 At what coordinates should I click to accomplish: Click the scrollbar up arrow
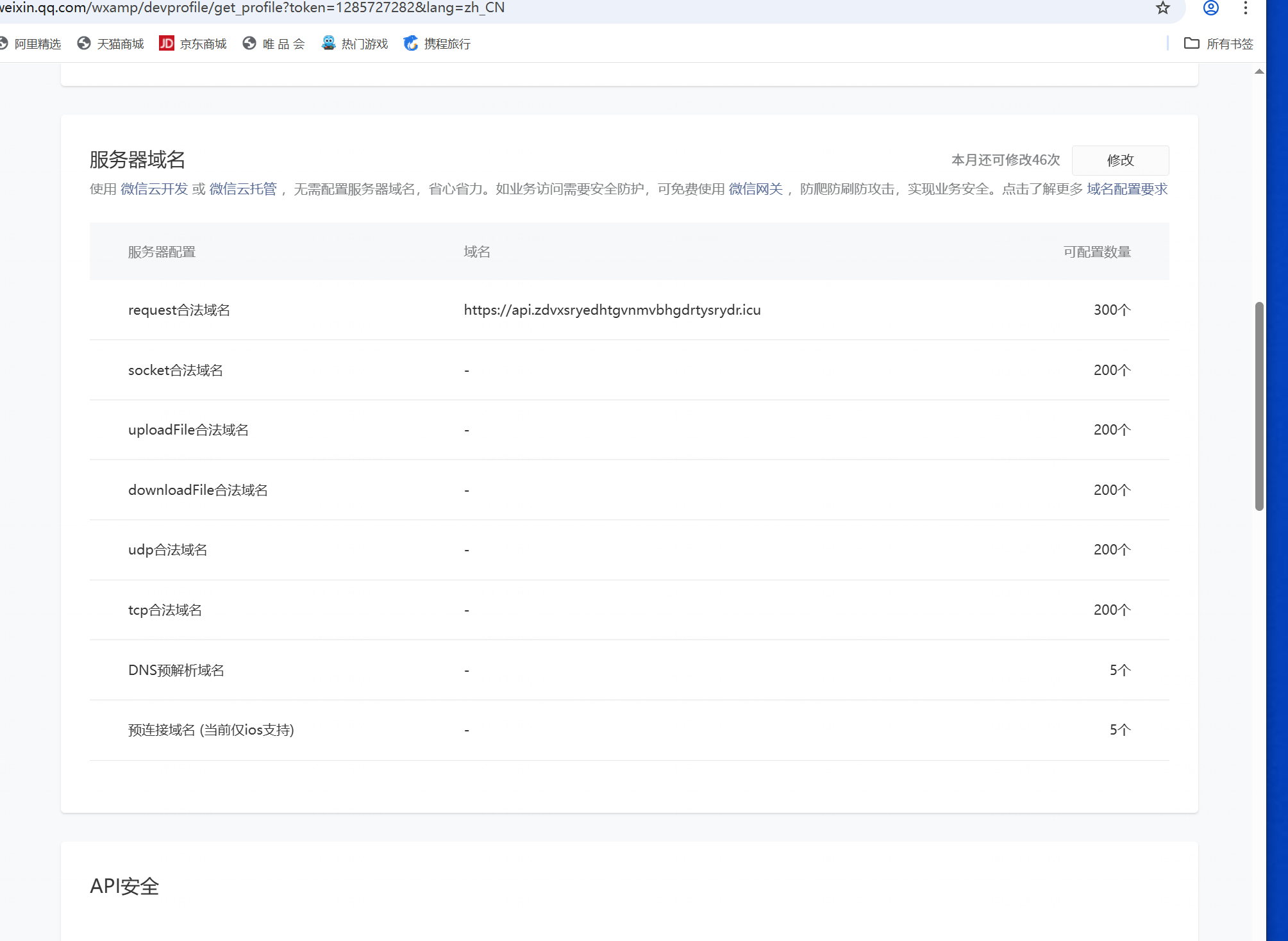1259,72
